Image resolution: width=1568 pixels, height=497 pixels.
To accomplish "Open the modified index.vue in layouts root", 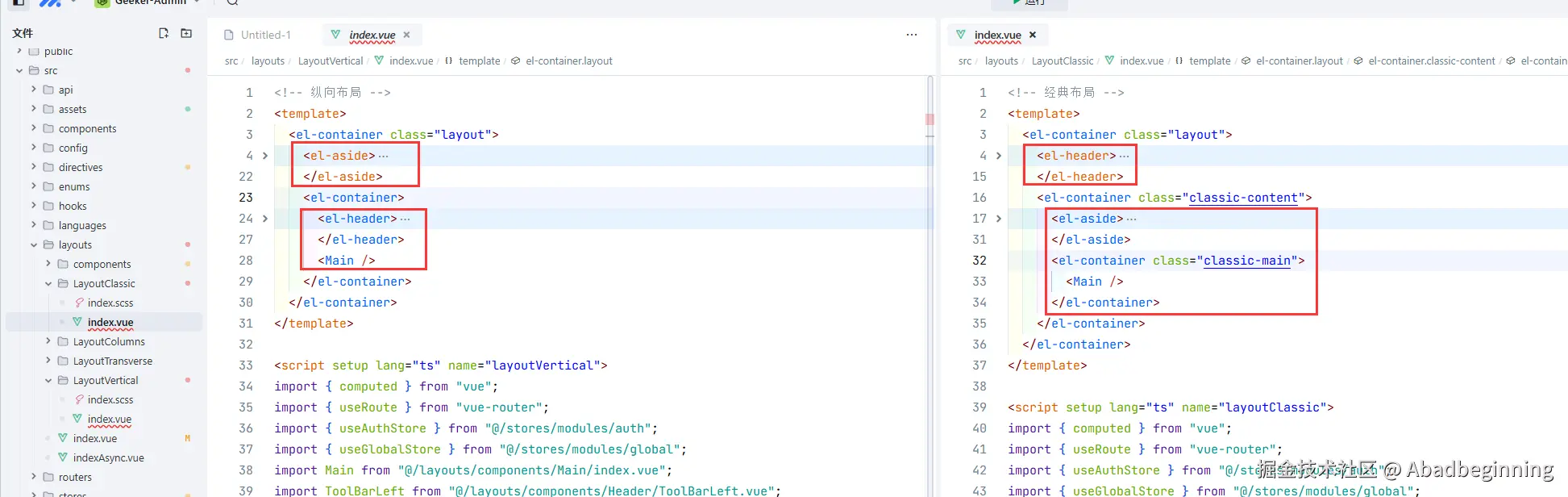I will tap(95, 438).
